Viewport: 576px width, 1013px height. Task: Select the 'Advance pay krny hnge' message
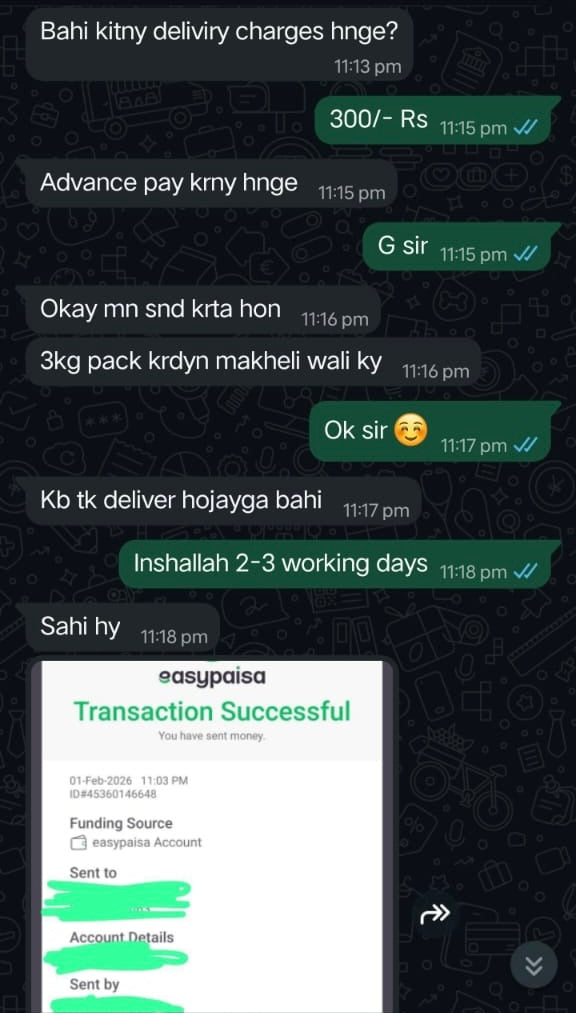206,183
